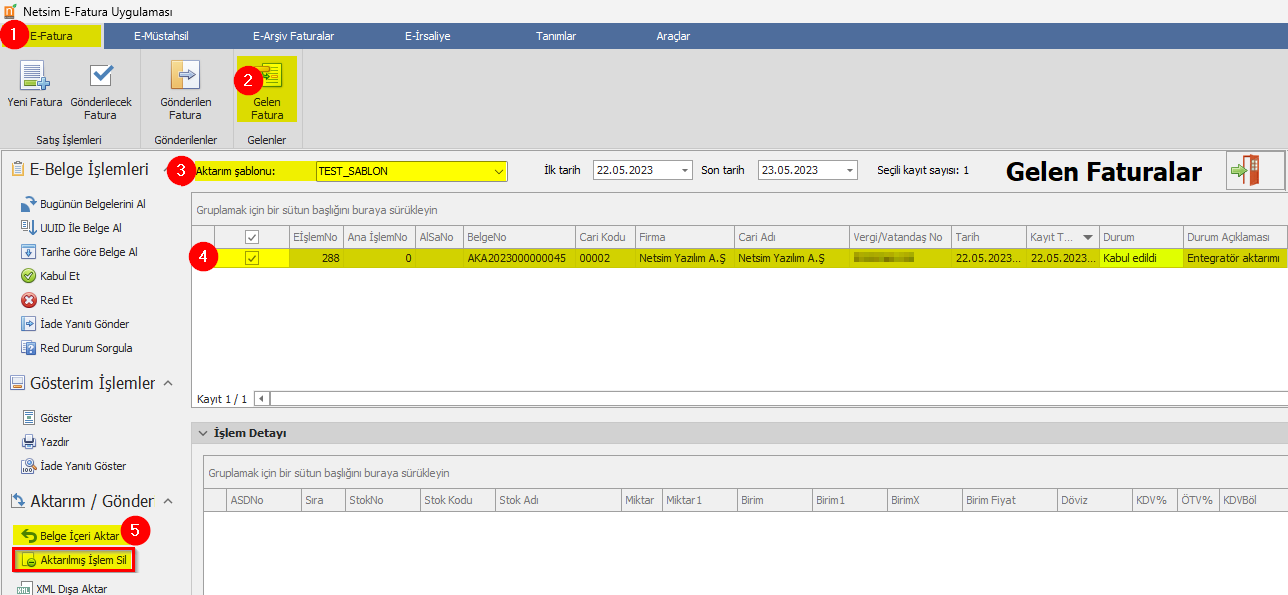Screen dimensions: 1288x595
Task: Collapse the Gösterim İşlemleri section
Action: [168, 384]
